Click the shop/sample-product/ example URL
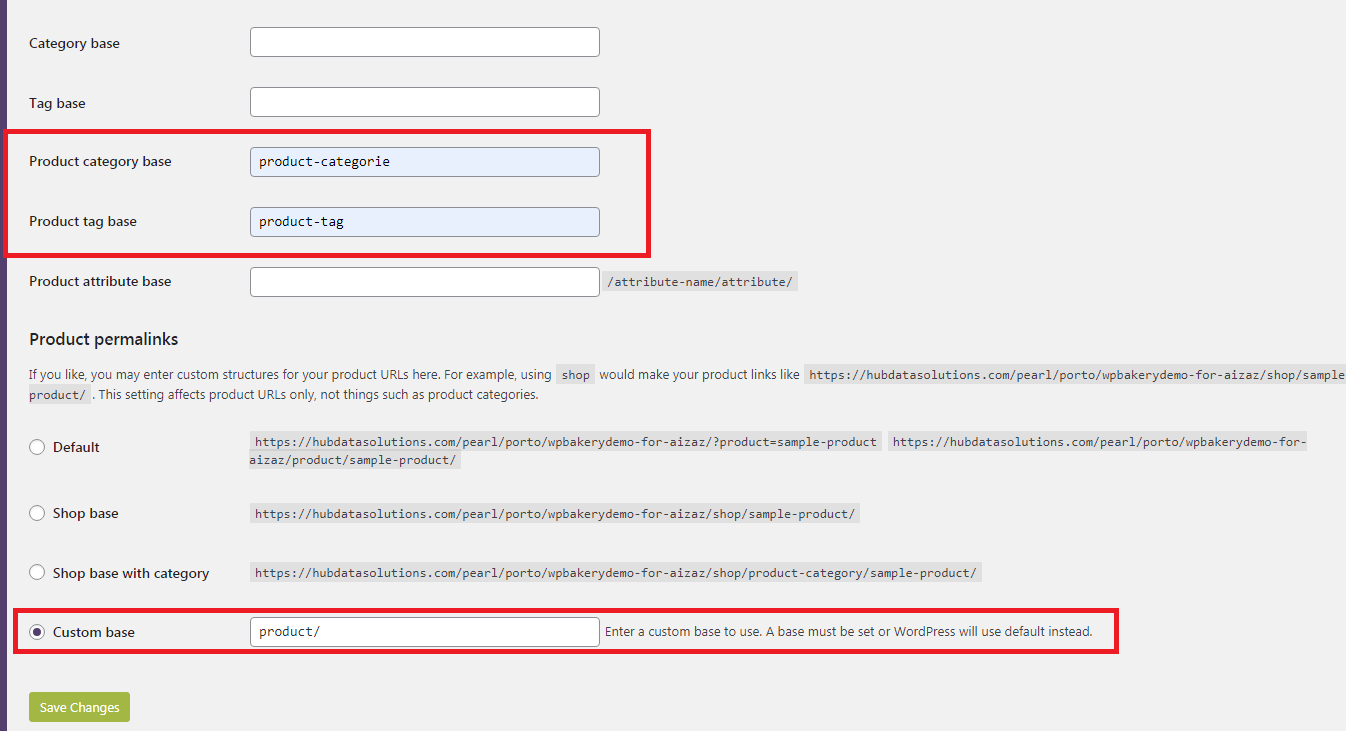1346x731 pixels. coord(555,514)
